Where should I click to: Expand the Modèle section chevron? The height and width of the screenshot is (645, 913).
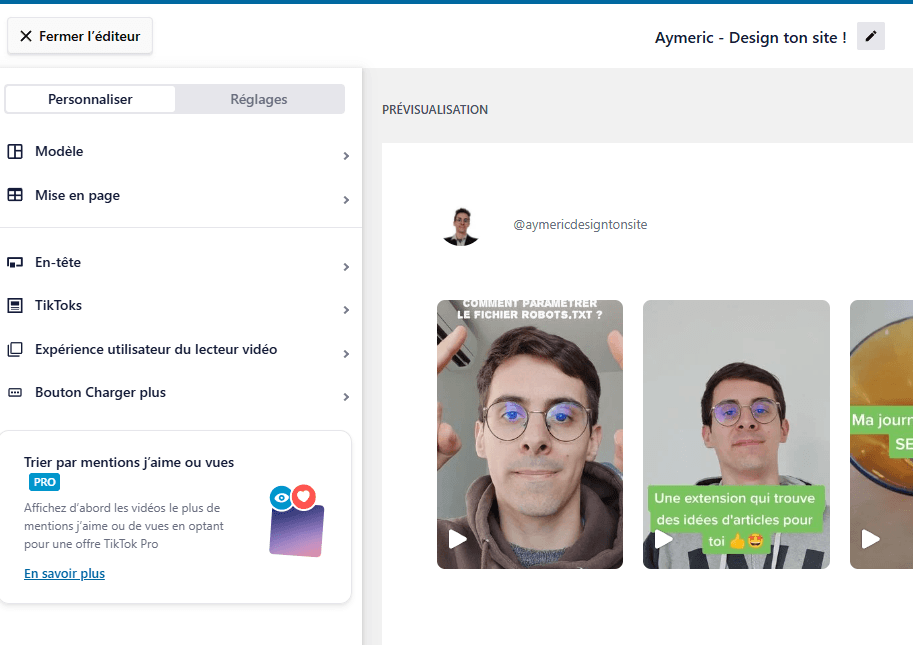click(x=346, y=156)
